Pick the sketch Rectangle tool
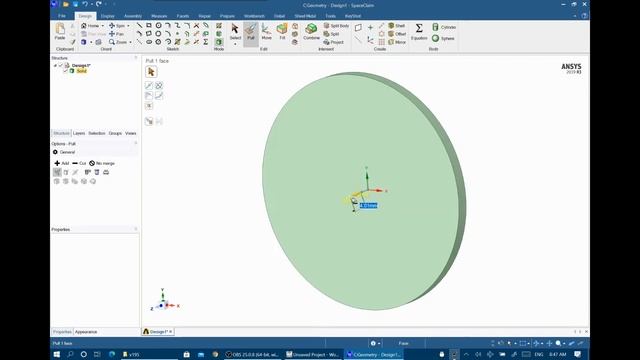The width and height of the screenshot is (640, 360). [149, 25]
